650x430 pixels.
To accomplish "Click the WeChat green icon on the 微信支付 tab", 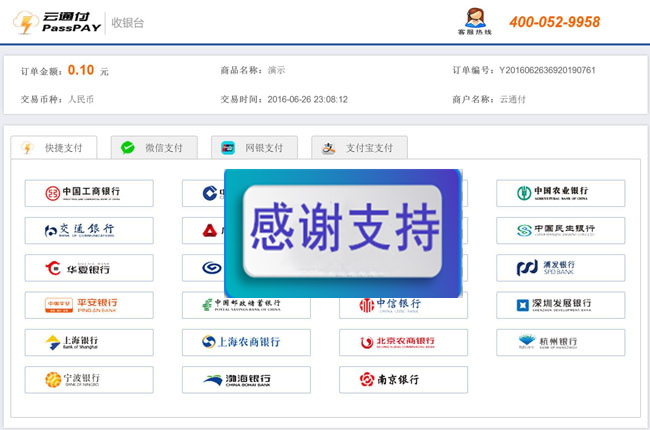I will coord(128,148).
